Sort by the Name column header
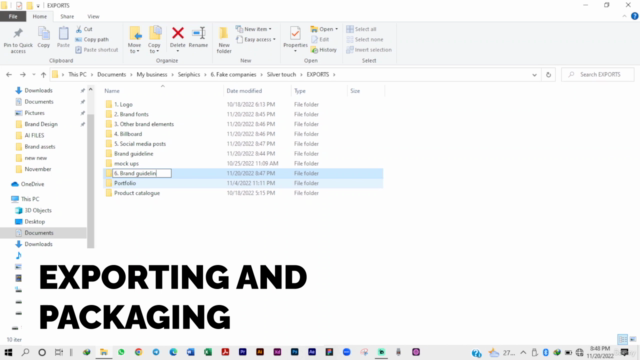640x360 pixels. point(112,91)
